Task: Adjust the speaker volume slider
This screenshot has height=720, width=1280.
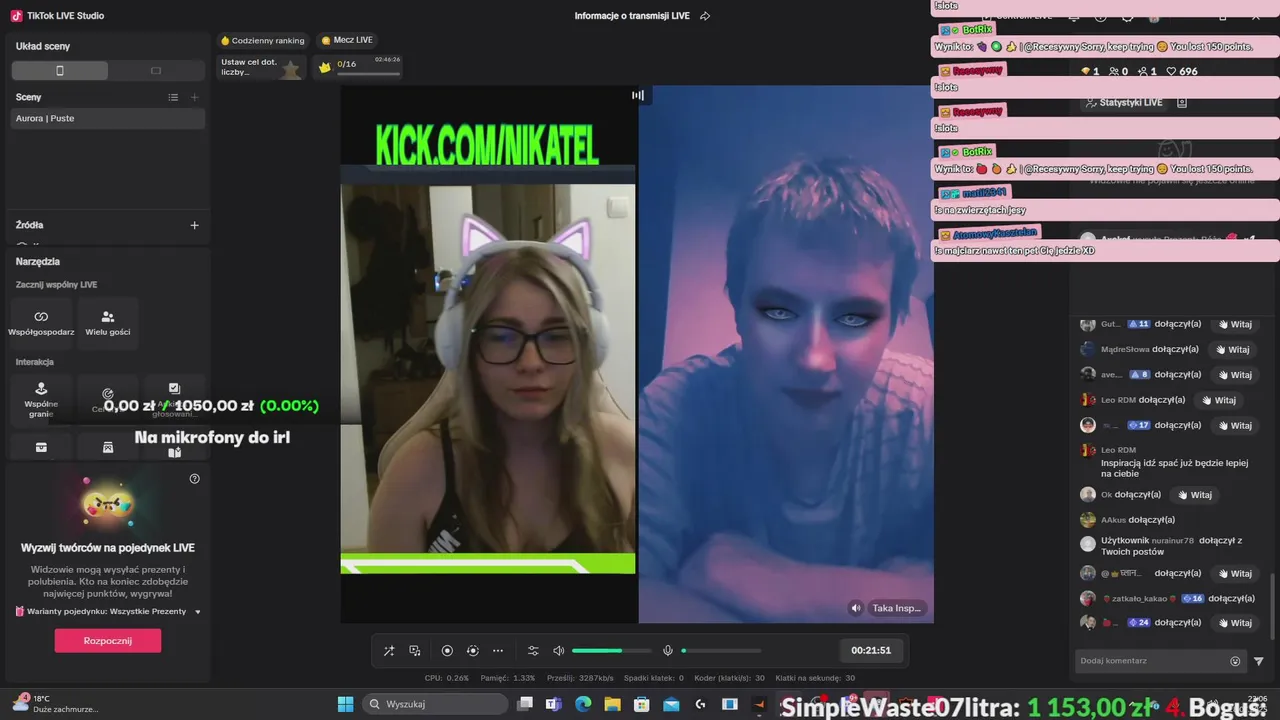Action: [x=611, y=651]
